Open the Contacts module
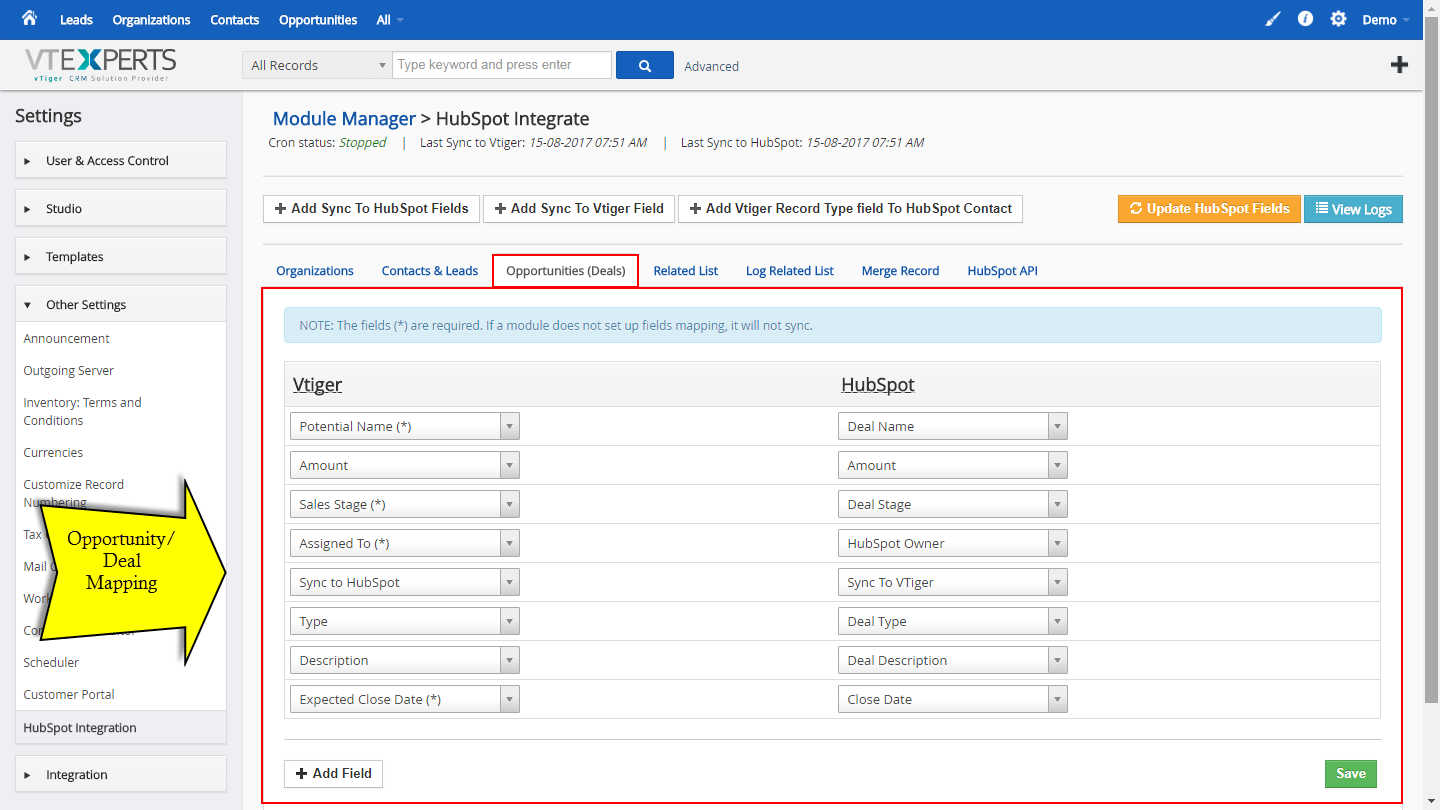This screenshot has height=810, width=1440. coord(235,20)
